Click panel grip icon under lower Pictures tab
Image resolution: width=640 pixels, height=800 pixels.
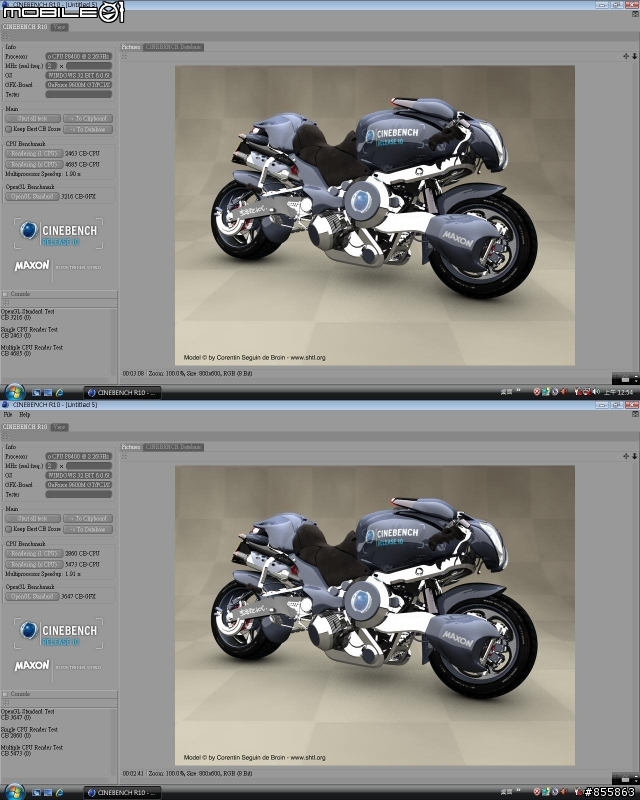tap(125, 456)
